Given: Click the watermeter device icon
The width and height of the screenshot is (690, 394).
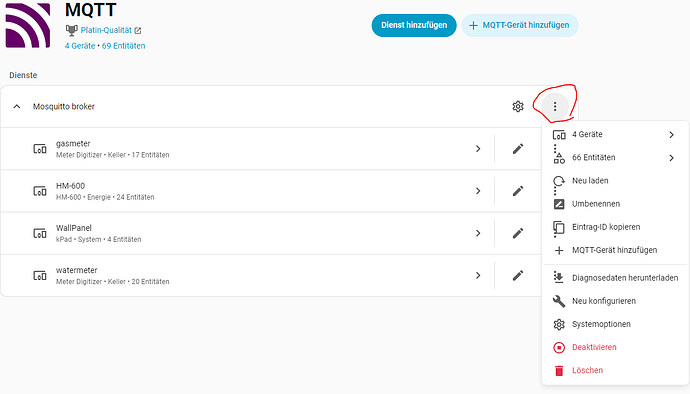Looking at the screenshot, I should 40,276.
